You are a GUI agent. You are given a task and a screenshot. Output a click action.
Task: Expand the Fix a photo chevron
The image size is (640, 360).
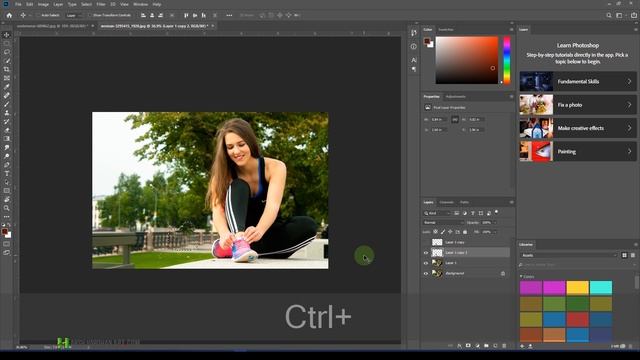[629, 105]
